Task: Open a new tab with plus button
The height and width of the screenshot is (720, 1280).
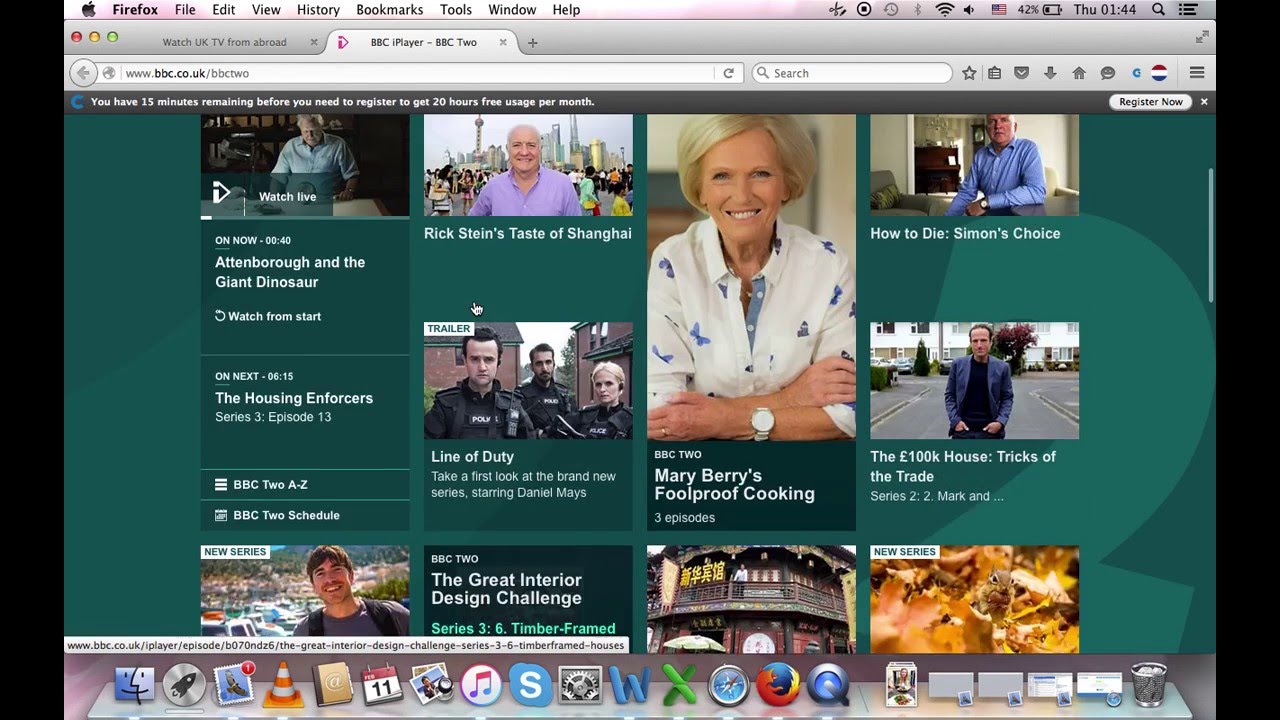Action: pyautogui.click(x=532, y=42)
